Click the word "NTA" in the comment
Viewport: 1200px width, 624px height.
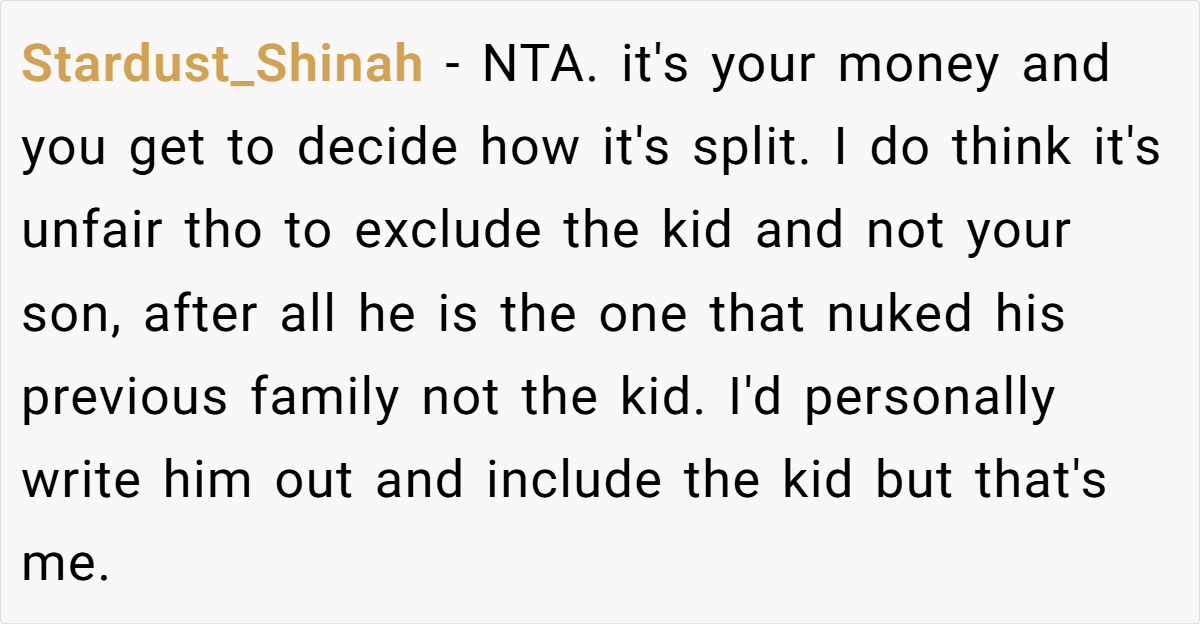(x=539, y=65)
